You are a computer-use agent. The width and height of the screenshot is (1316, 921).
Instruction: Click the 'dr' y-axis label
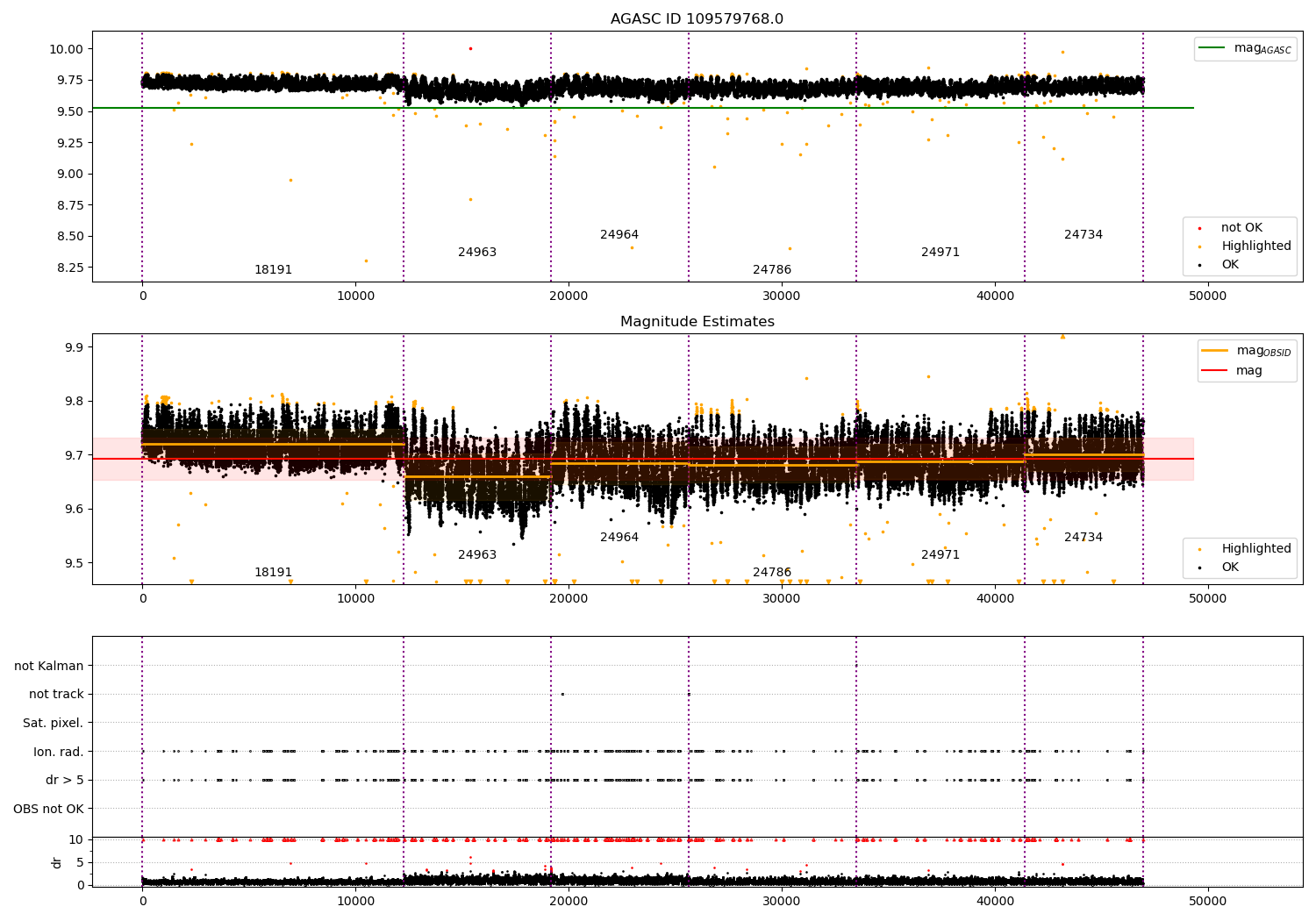point(56,862)
